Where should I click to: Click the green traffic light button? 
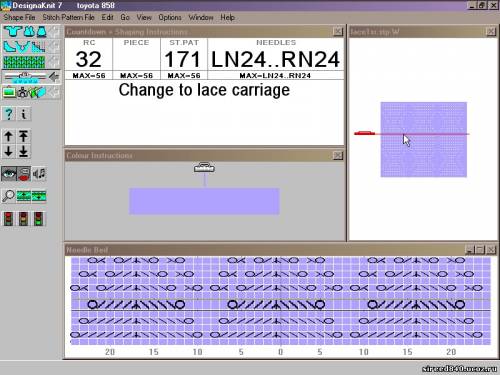click(x=39, y=219)
